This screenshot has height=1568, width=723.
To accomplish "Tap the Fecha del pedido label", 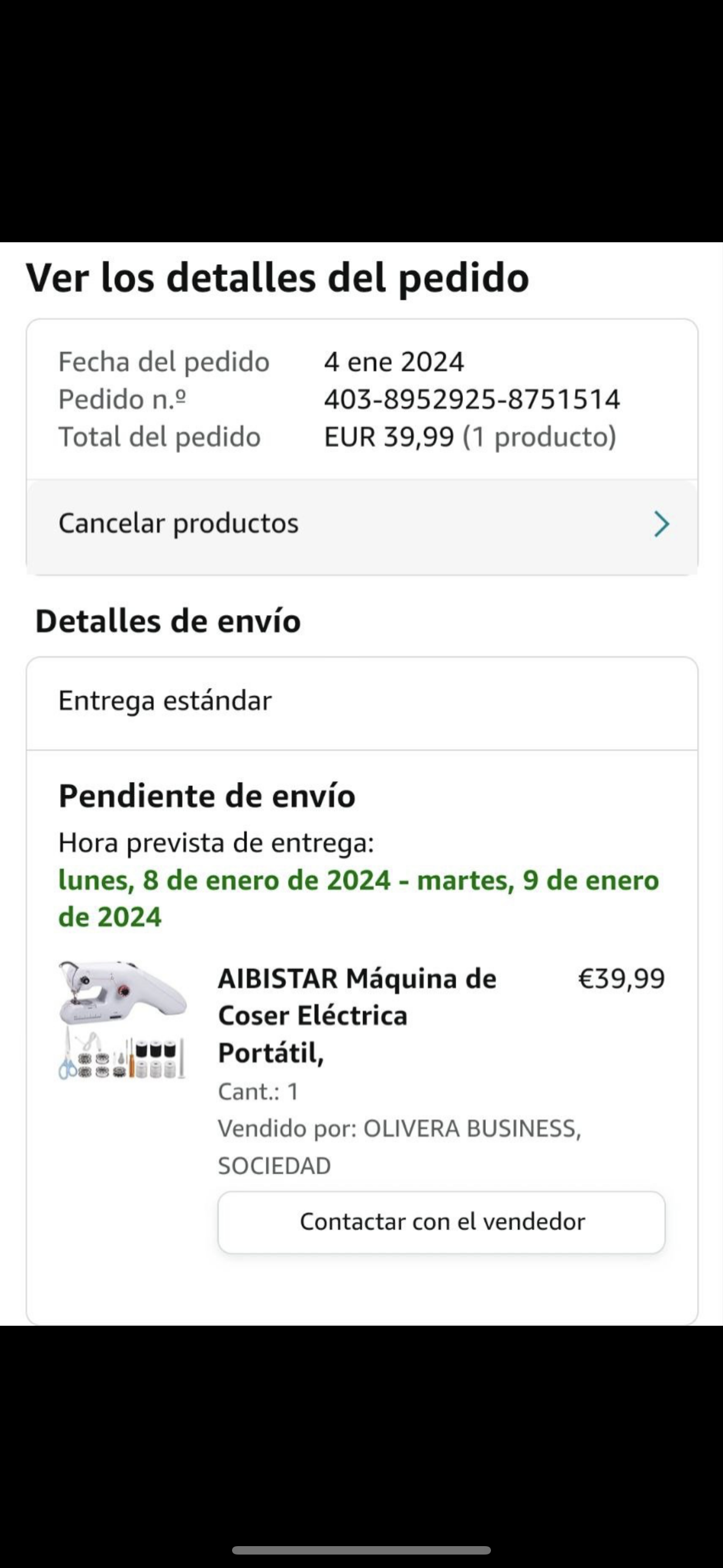I will point(164,362).
